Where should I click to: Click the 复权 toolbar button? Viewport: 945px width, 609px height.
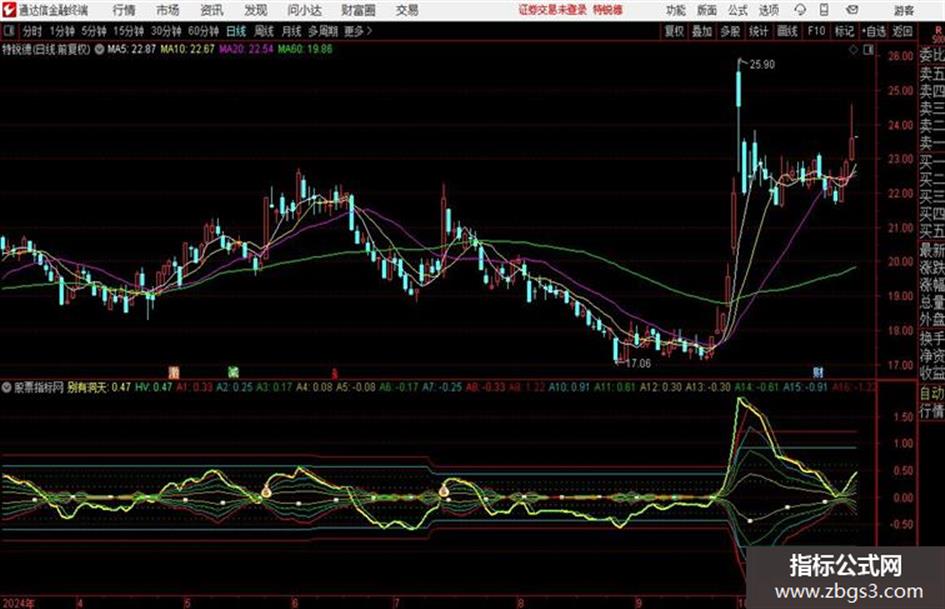tap(674, 31)
